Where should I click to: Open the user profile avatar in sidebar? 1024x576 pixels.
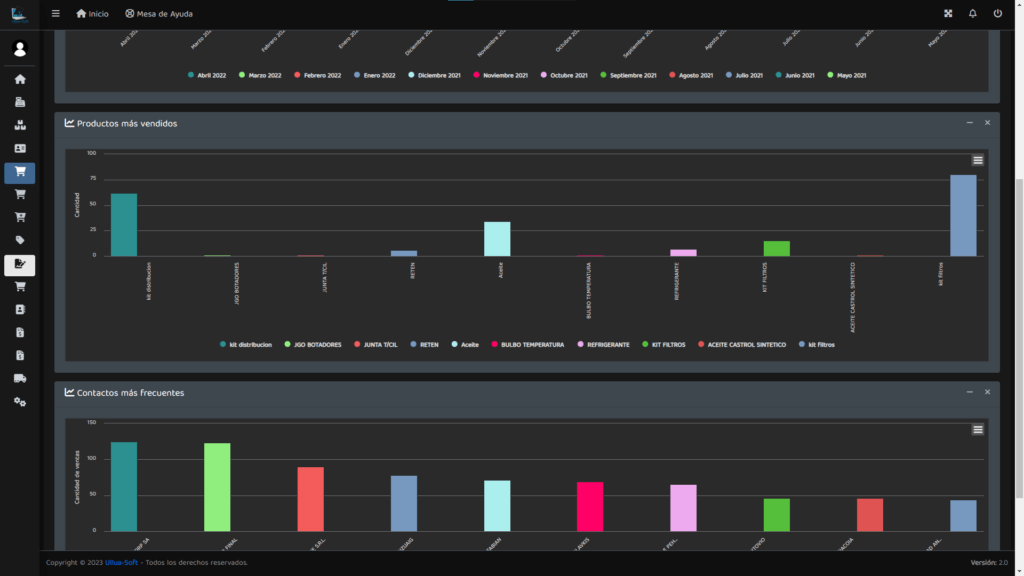[x=20, y=48]
